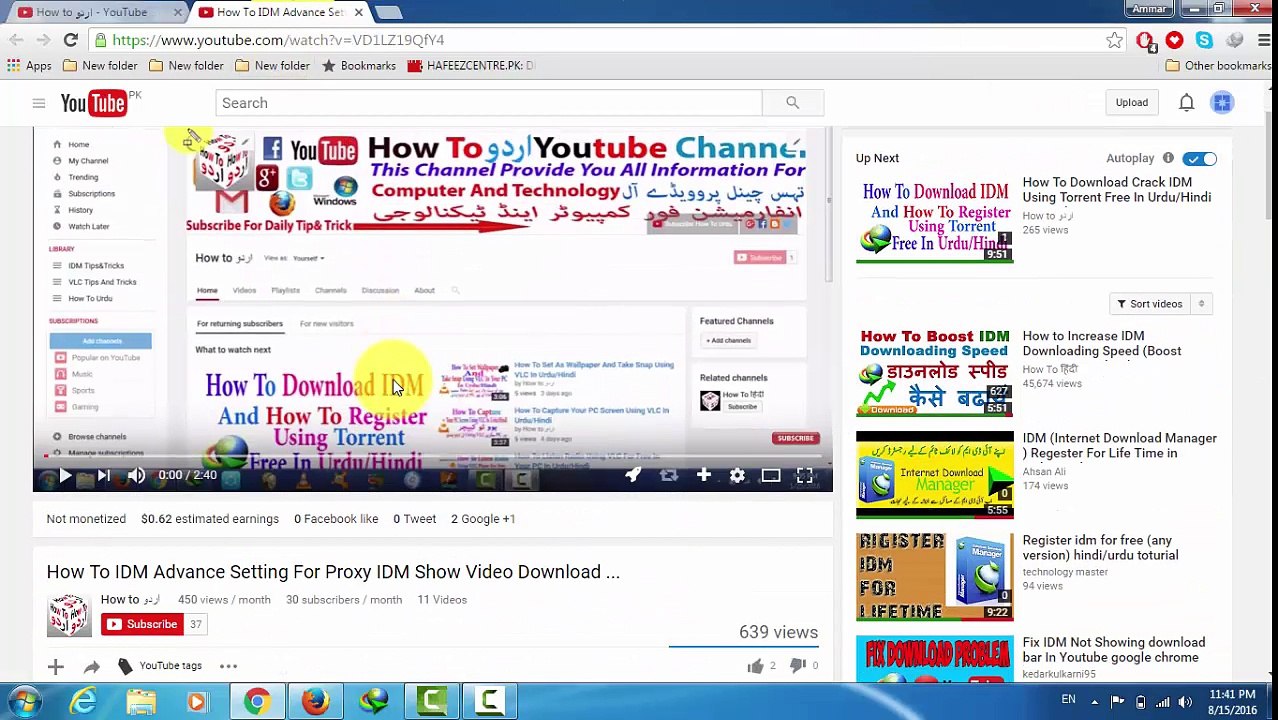The image size is (1278, 720).
Task: Expand the arrow beside Sort videos
Action: pyautogui.click(x=1201, y=304)
